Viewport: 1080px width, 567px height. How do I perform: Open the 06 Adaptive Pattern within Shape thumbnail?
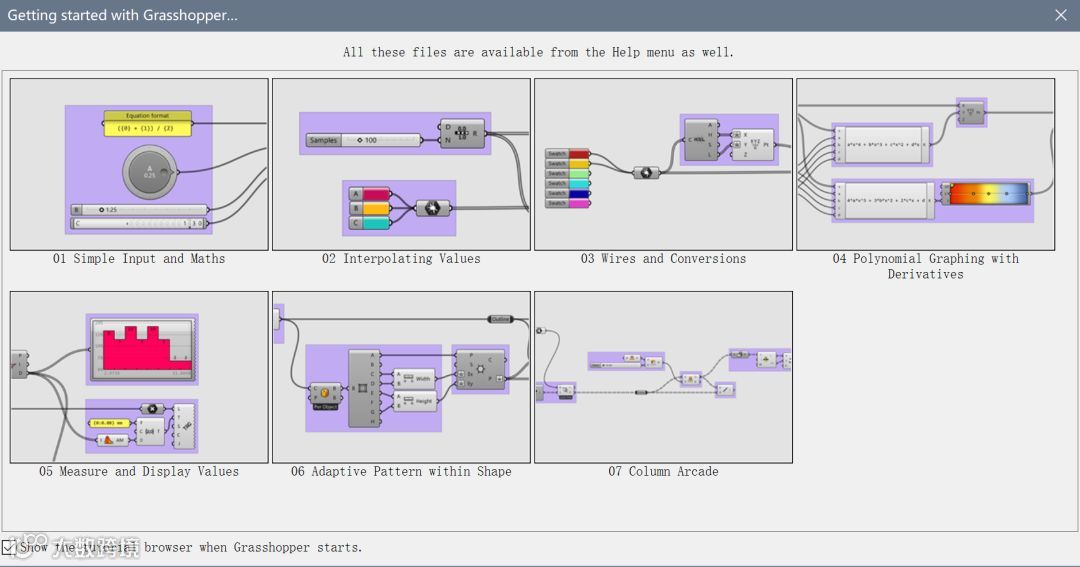point(402,377)
